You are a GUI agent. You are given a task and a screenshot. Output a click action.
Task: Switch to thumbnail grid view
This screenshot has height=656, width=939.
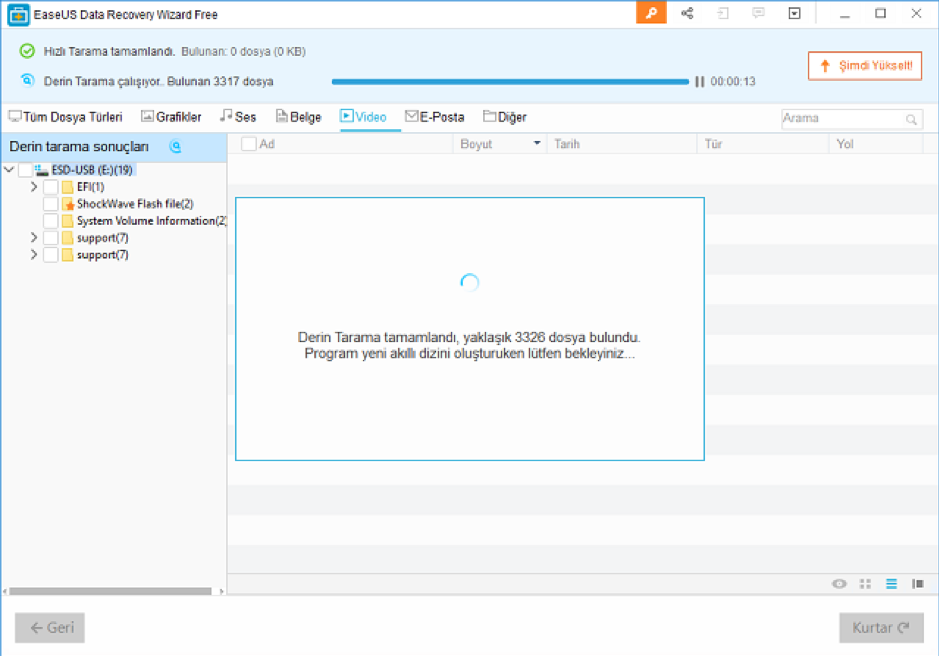[x=865, y=584]
